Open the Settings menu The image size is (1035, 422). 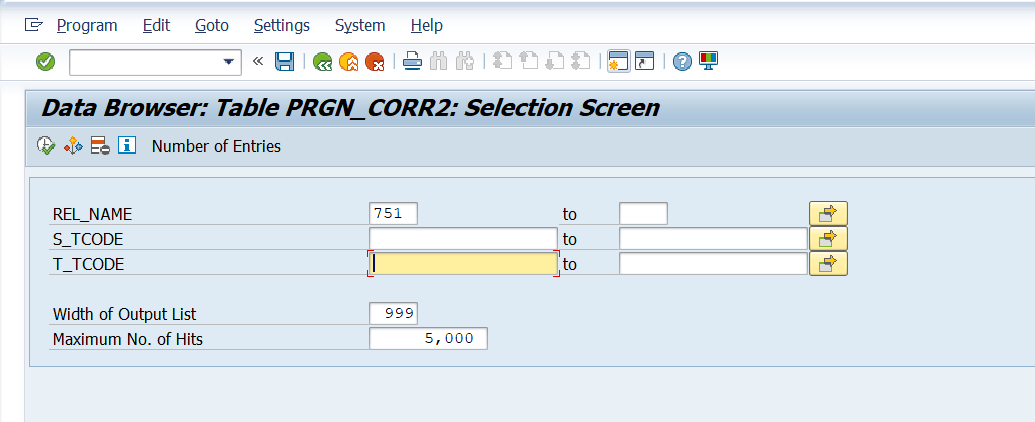(x=282, y=25)
